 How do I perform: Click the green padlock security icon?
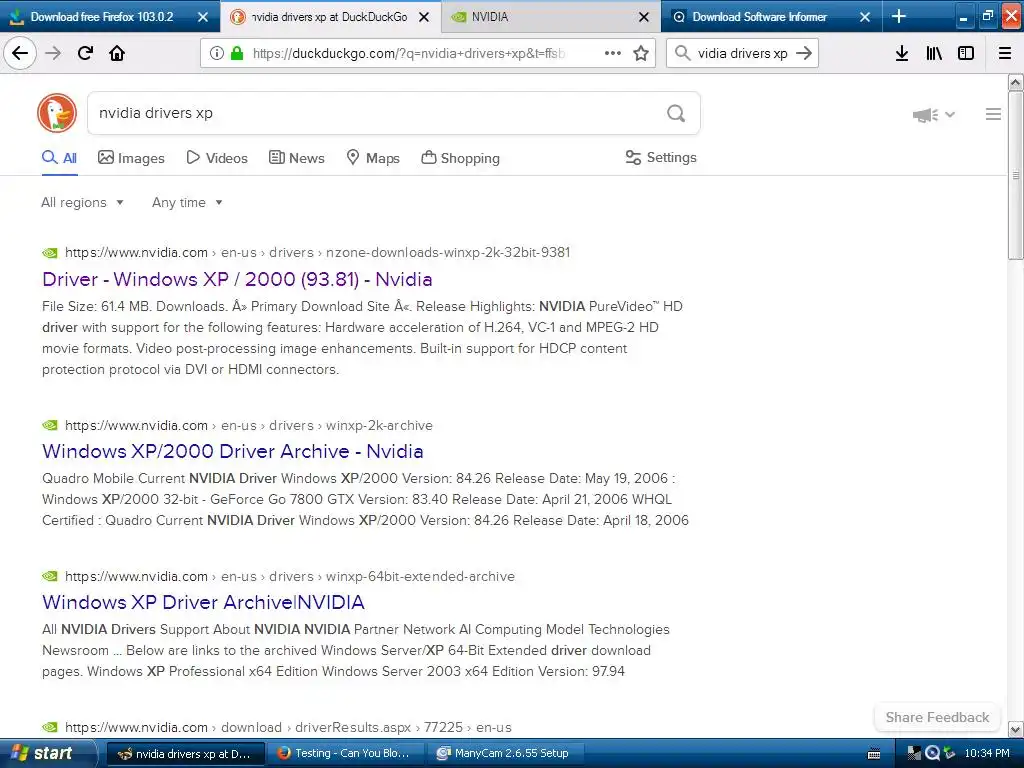point(237,53)
